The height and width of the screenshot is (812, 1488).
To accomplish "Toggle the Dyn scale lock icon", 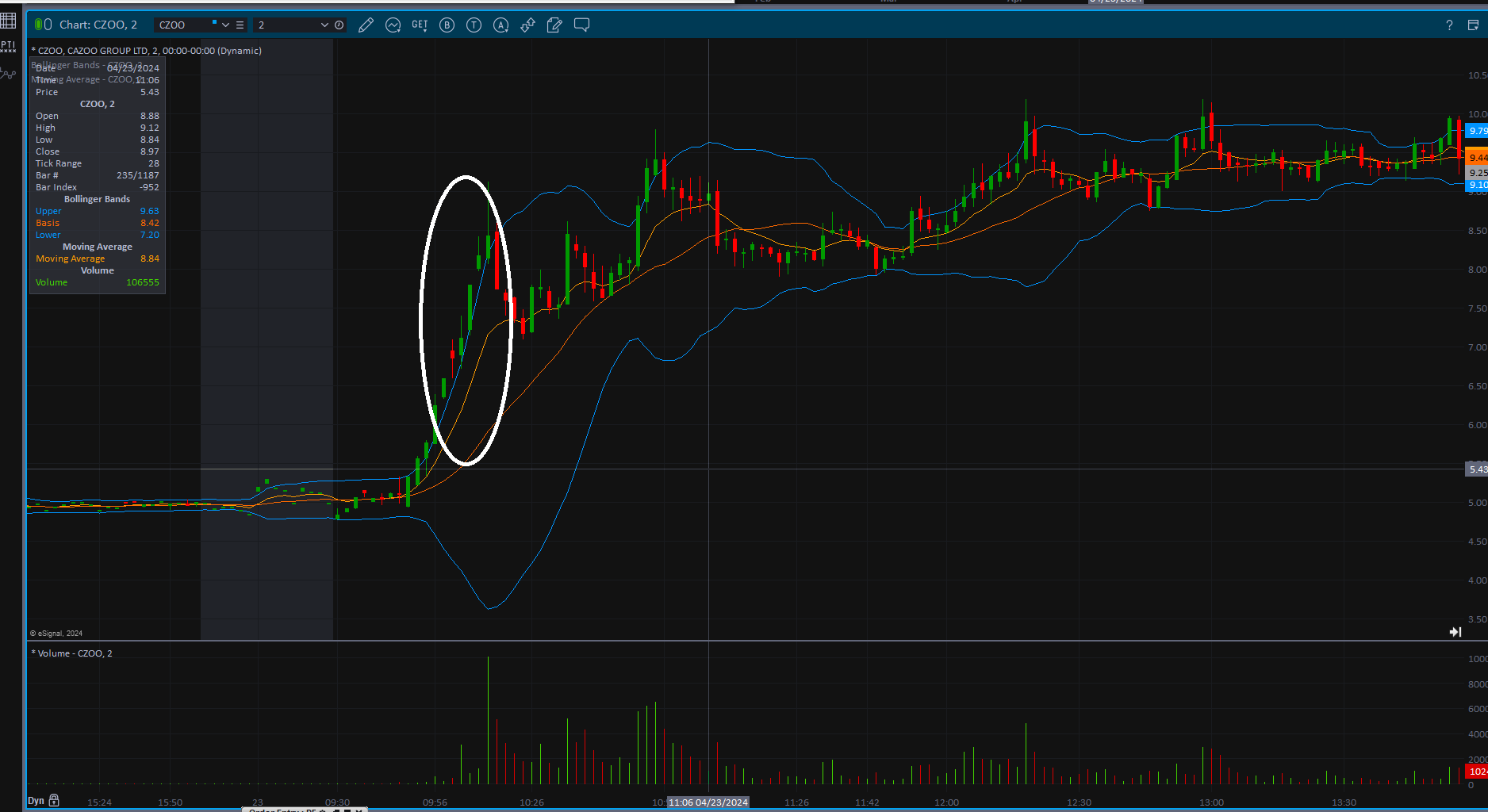I will pos(54,800).
